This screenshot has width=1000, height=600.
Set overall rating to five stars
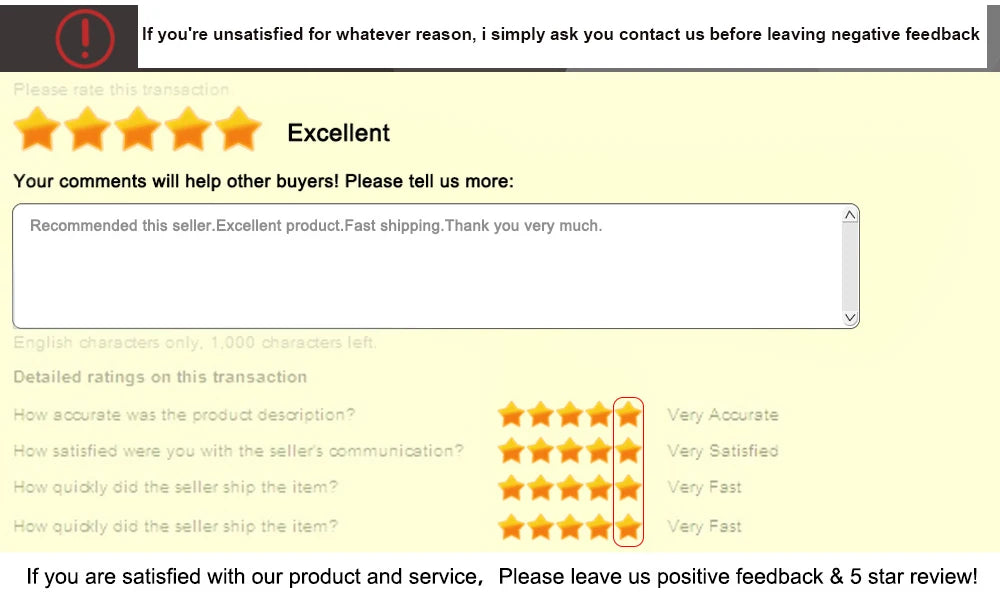click(x=238, y=131)
